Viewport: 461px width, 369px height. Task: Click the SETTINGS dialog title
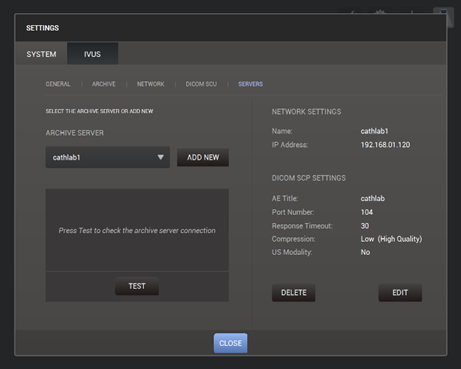[42, 28]
